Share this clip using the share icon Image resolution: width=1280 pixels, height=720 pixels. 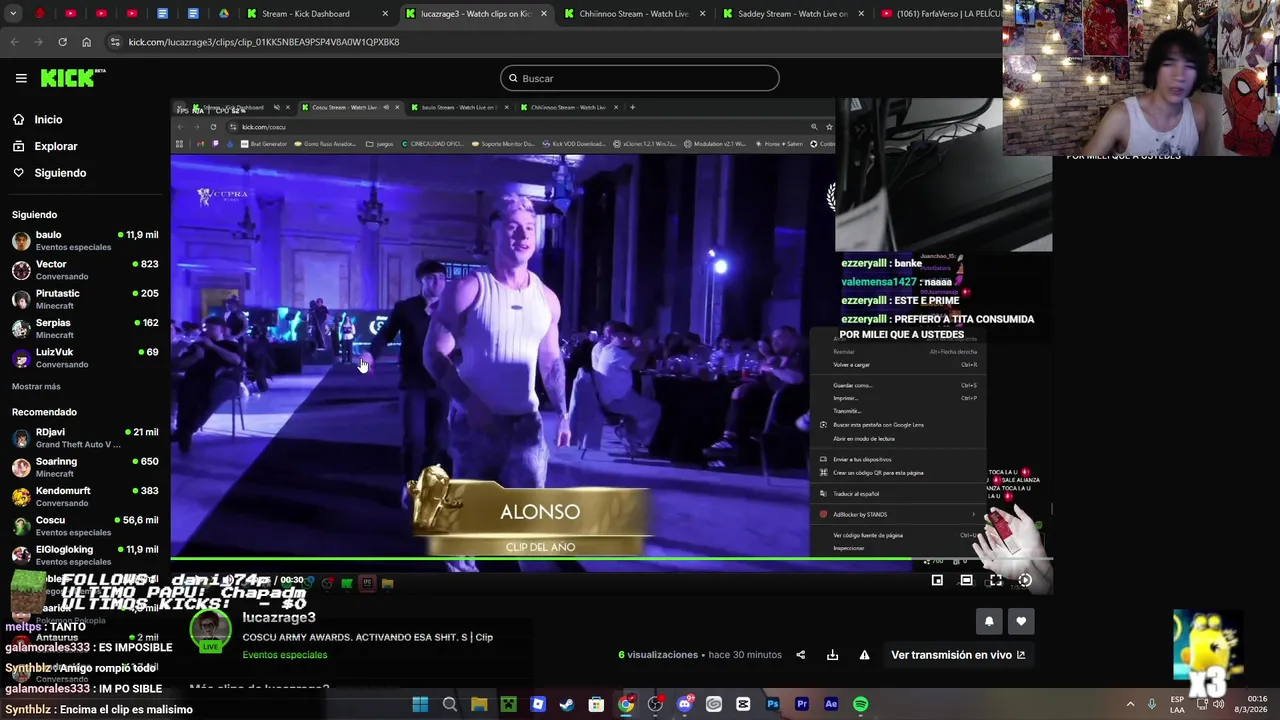(800, 655)
